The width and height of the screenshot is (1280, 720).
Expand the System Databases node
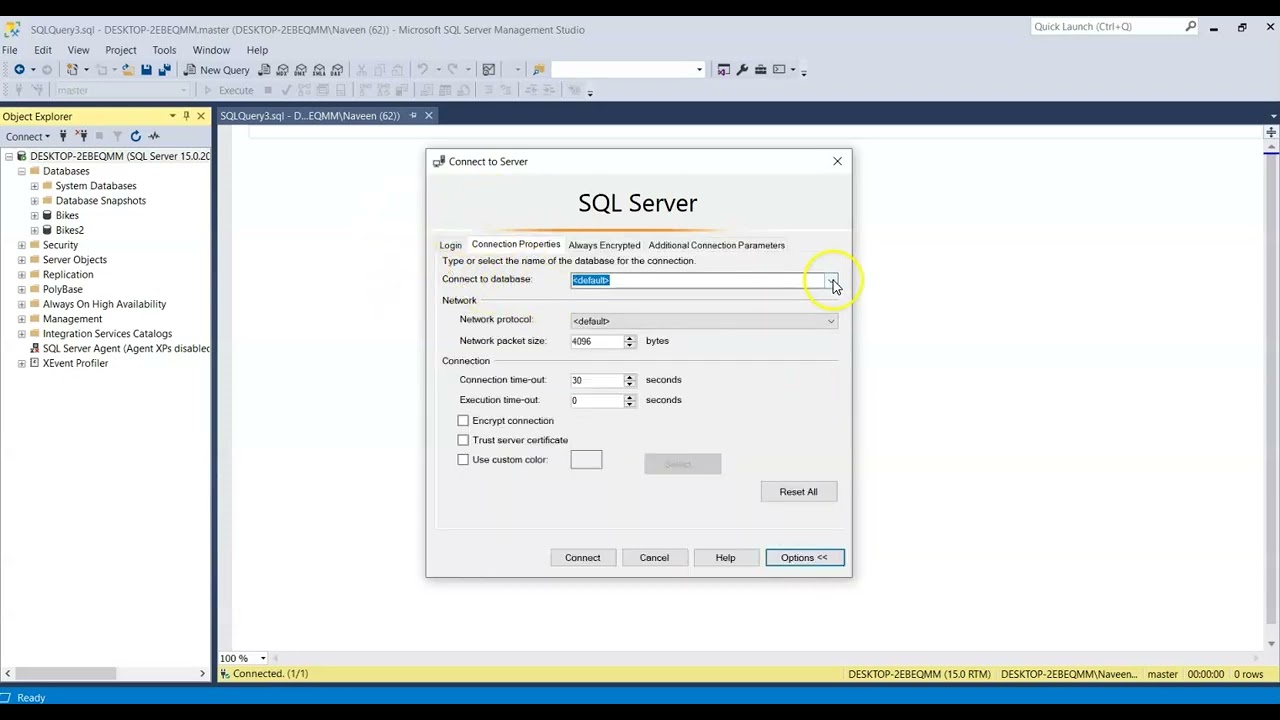point(34,186)
